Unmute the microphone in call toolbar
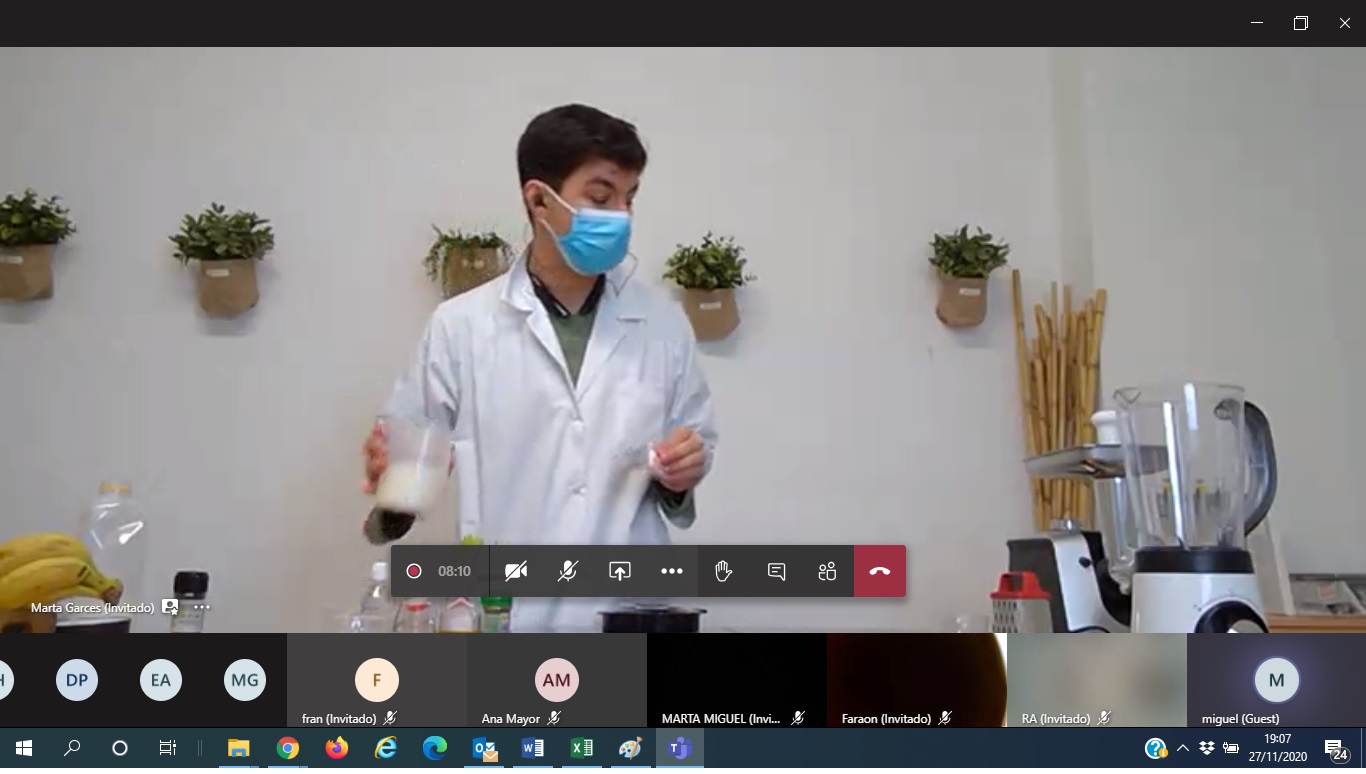 (x=568, y=571)
